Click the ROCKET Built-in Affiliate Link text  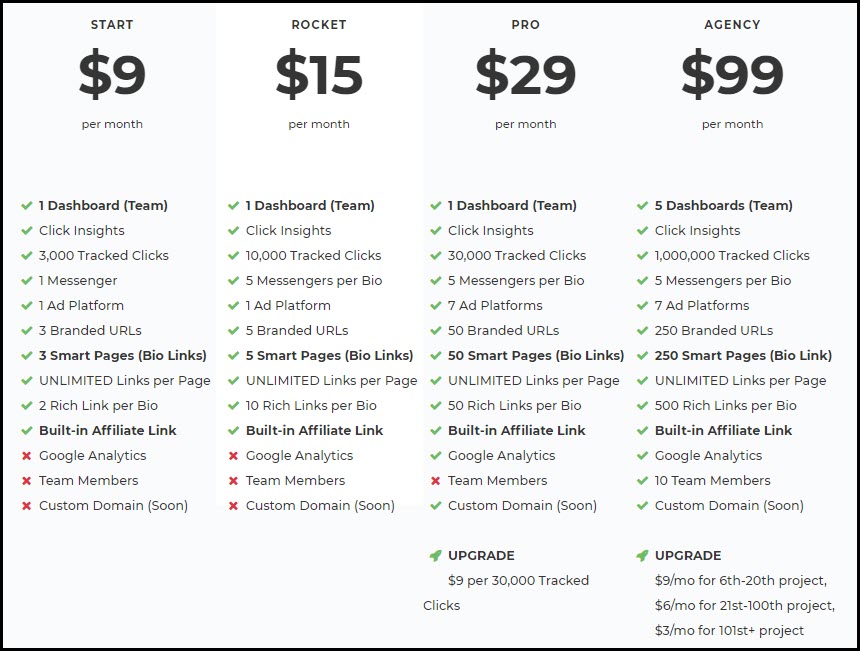point(314,431)
